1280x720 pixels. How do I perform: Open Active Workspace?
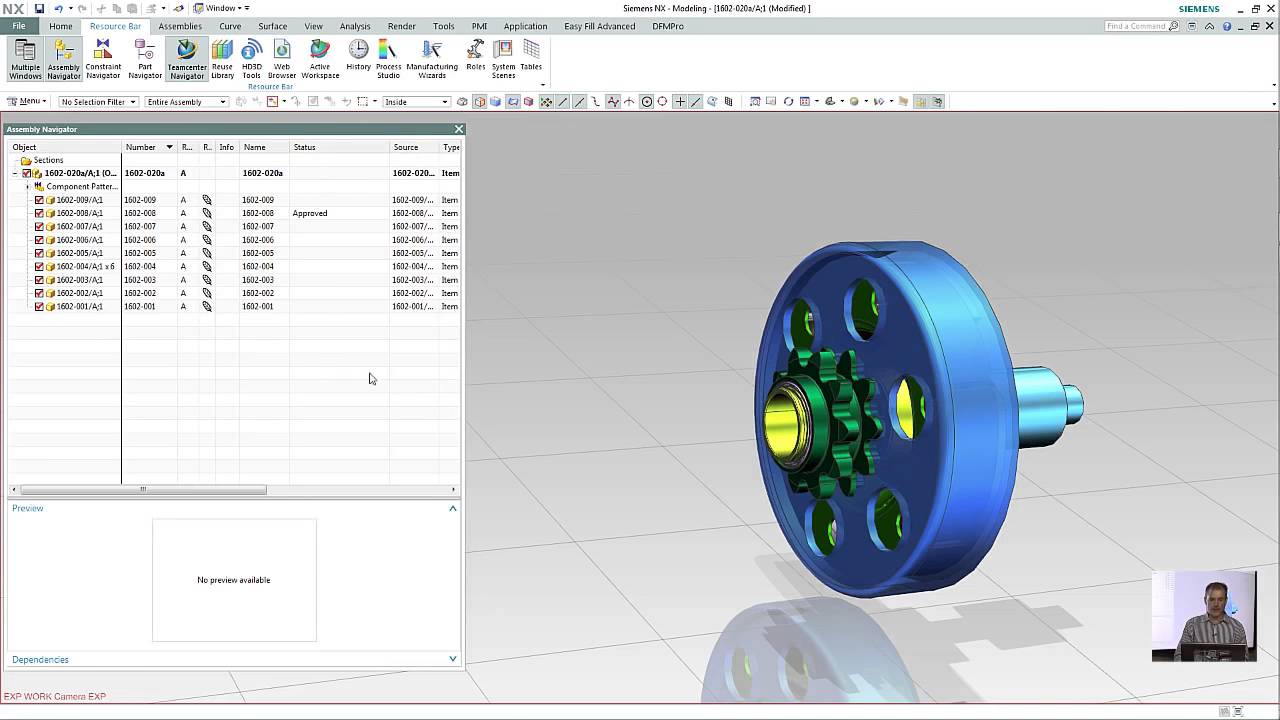point(320,60)
